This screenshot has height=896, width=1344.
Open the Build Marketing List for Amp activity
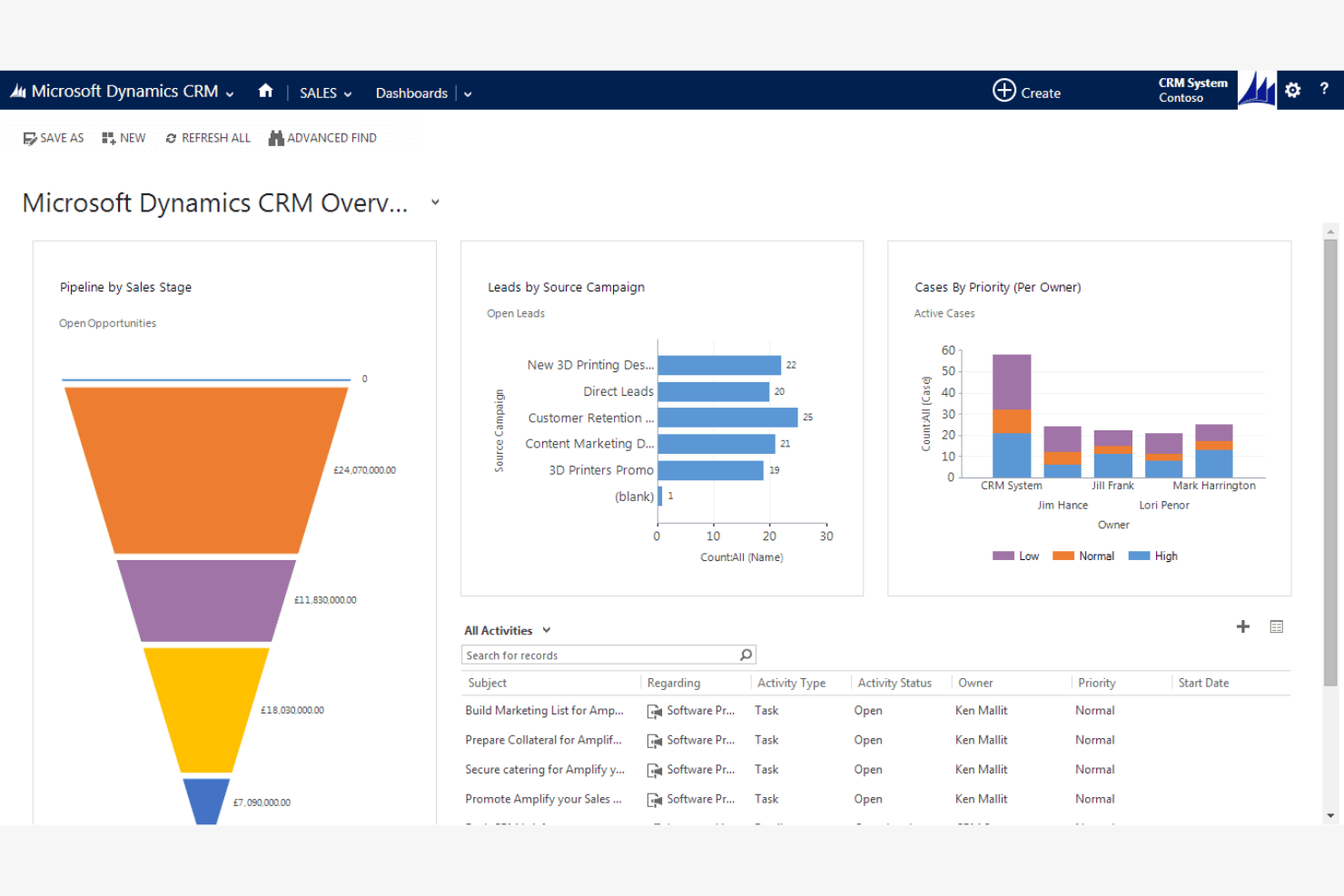click(x=543, y=710)
